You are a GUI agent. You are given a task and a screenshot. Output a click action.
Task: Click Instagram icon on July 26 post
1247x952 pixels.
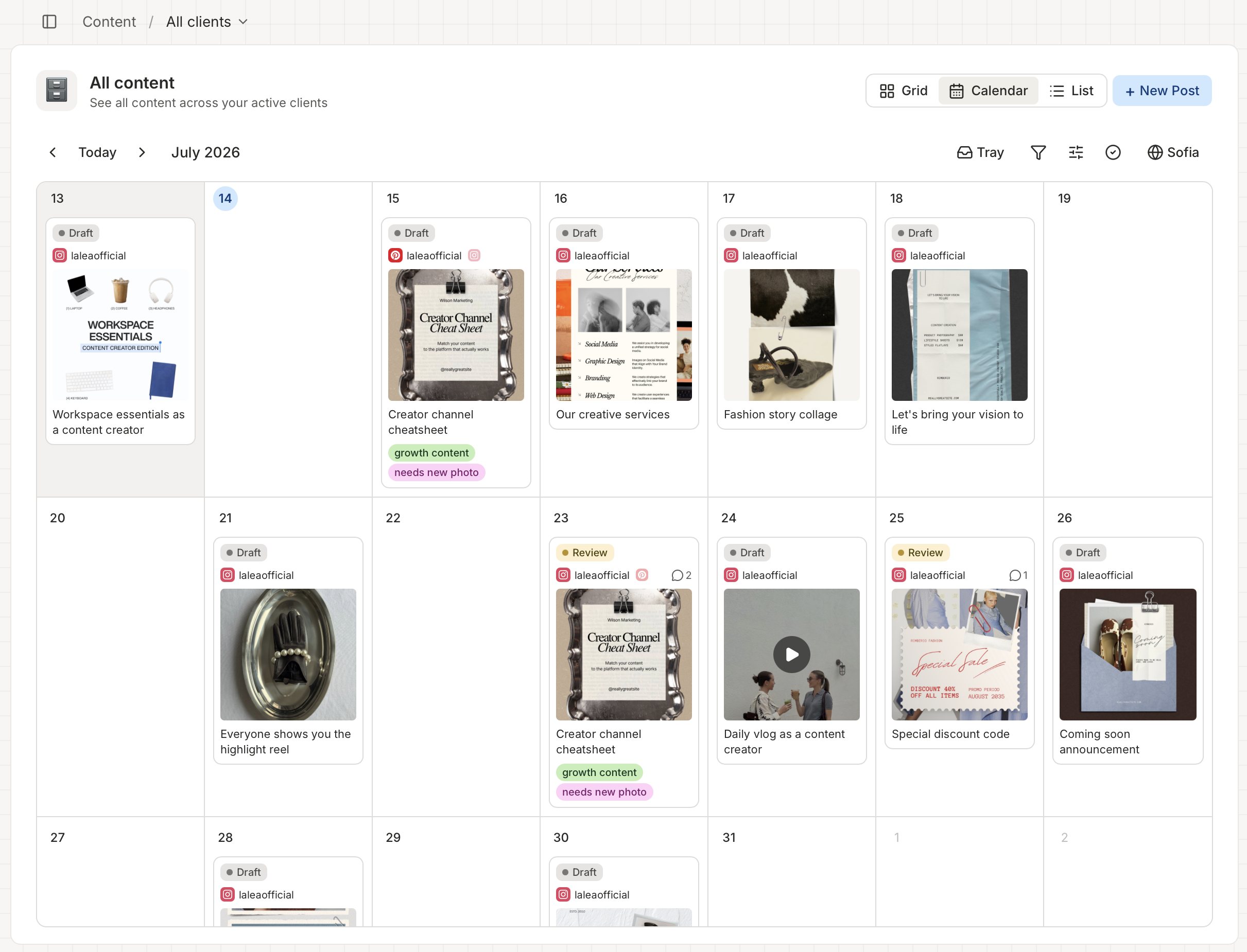(1066, 575)
